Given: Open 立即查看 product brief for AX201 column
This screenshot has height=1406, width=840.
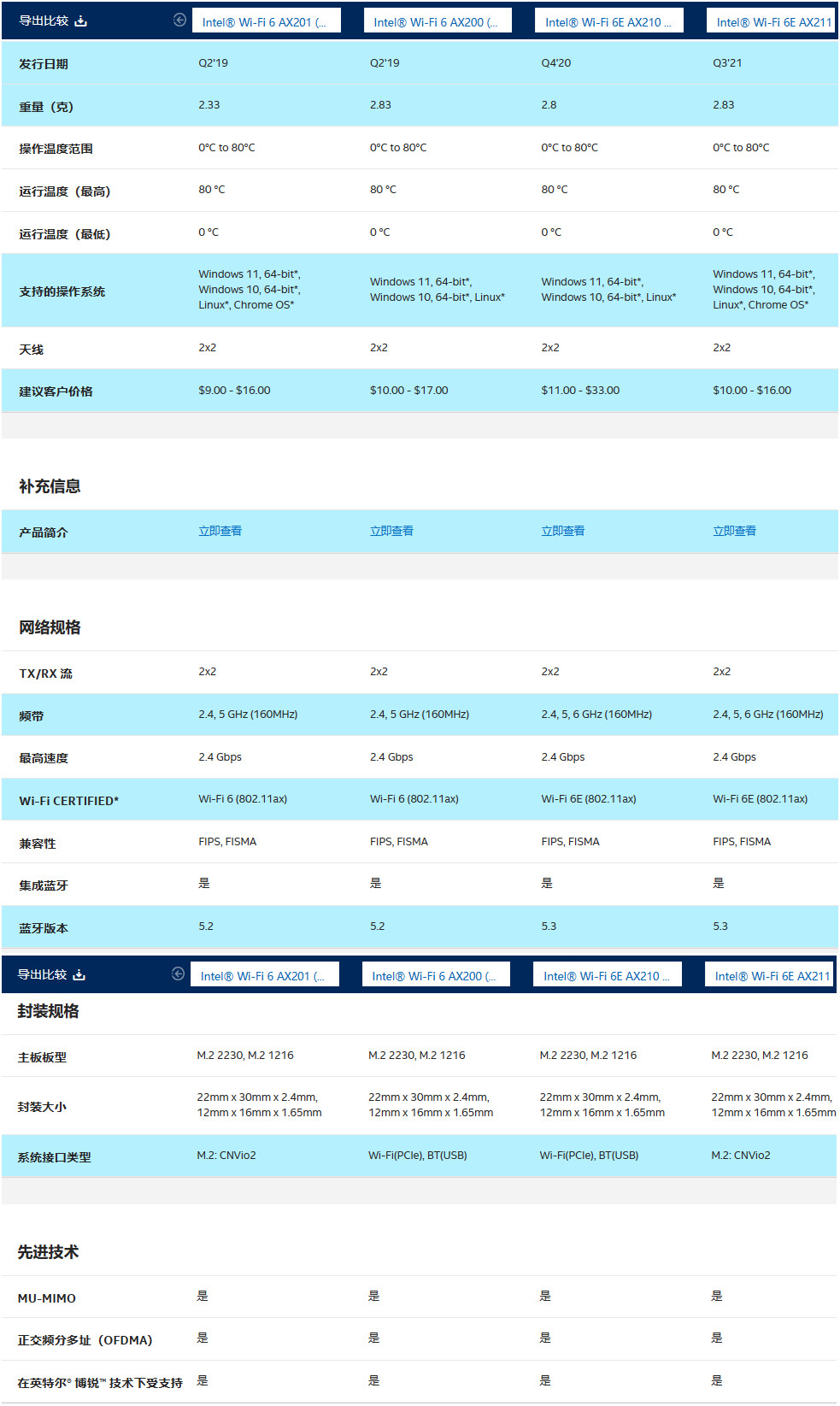Looking at the screenshot, I should click(x=220, y=531).
